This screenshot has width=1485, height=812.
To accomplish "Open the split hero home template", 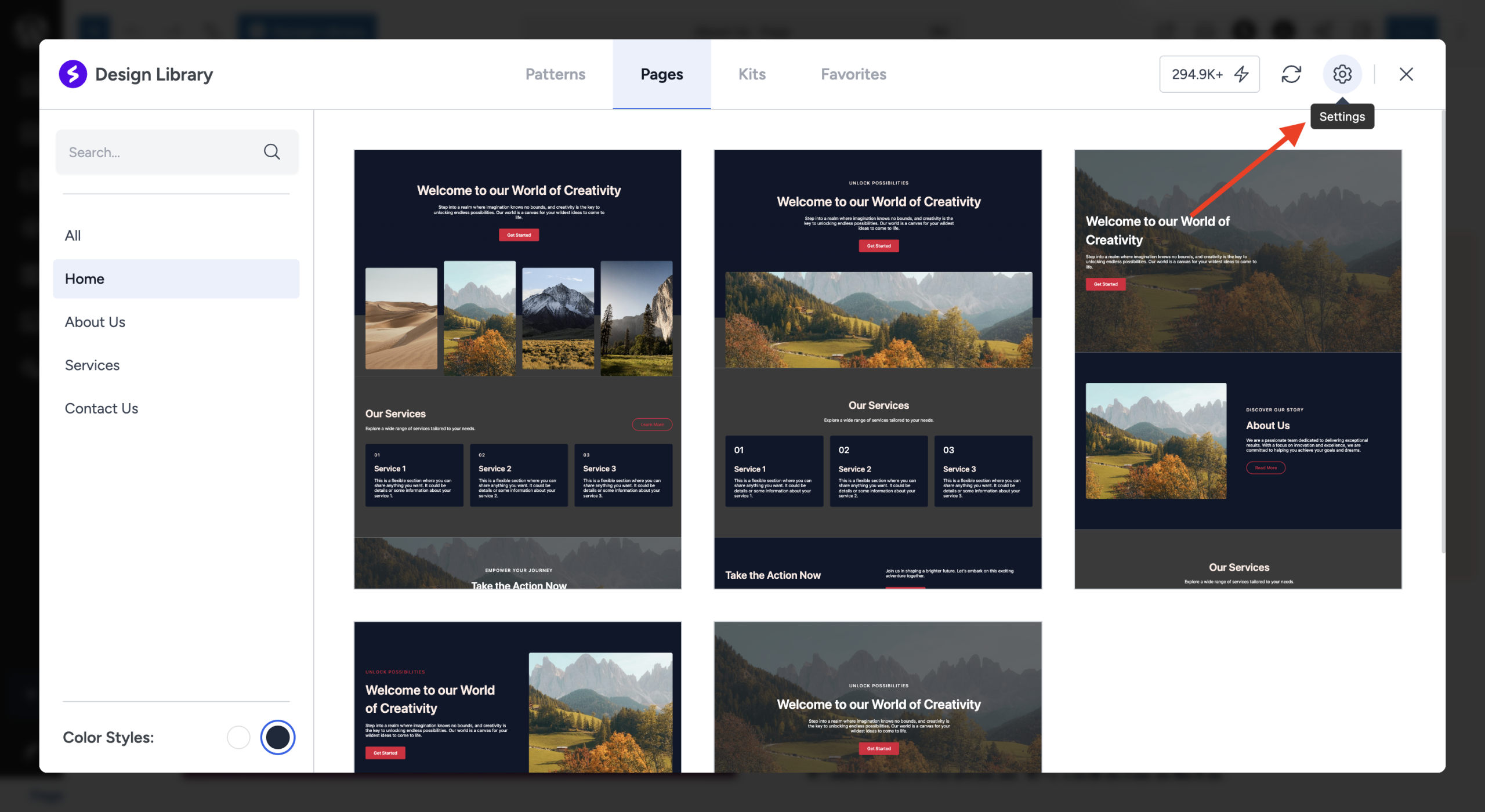I will [x=517, y=697].
